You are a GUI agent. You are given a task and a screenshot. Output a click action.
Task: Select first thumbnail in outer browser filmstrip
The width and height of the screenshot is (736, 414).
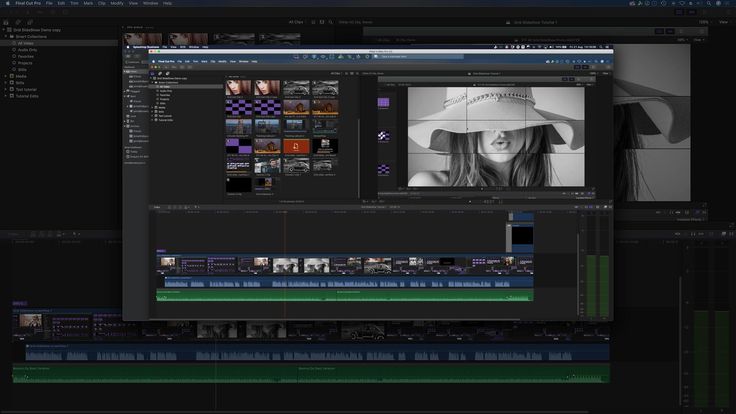(x=143, y=38)
